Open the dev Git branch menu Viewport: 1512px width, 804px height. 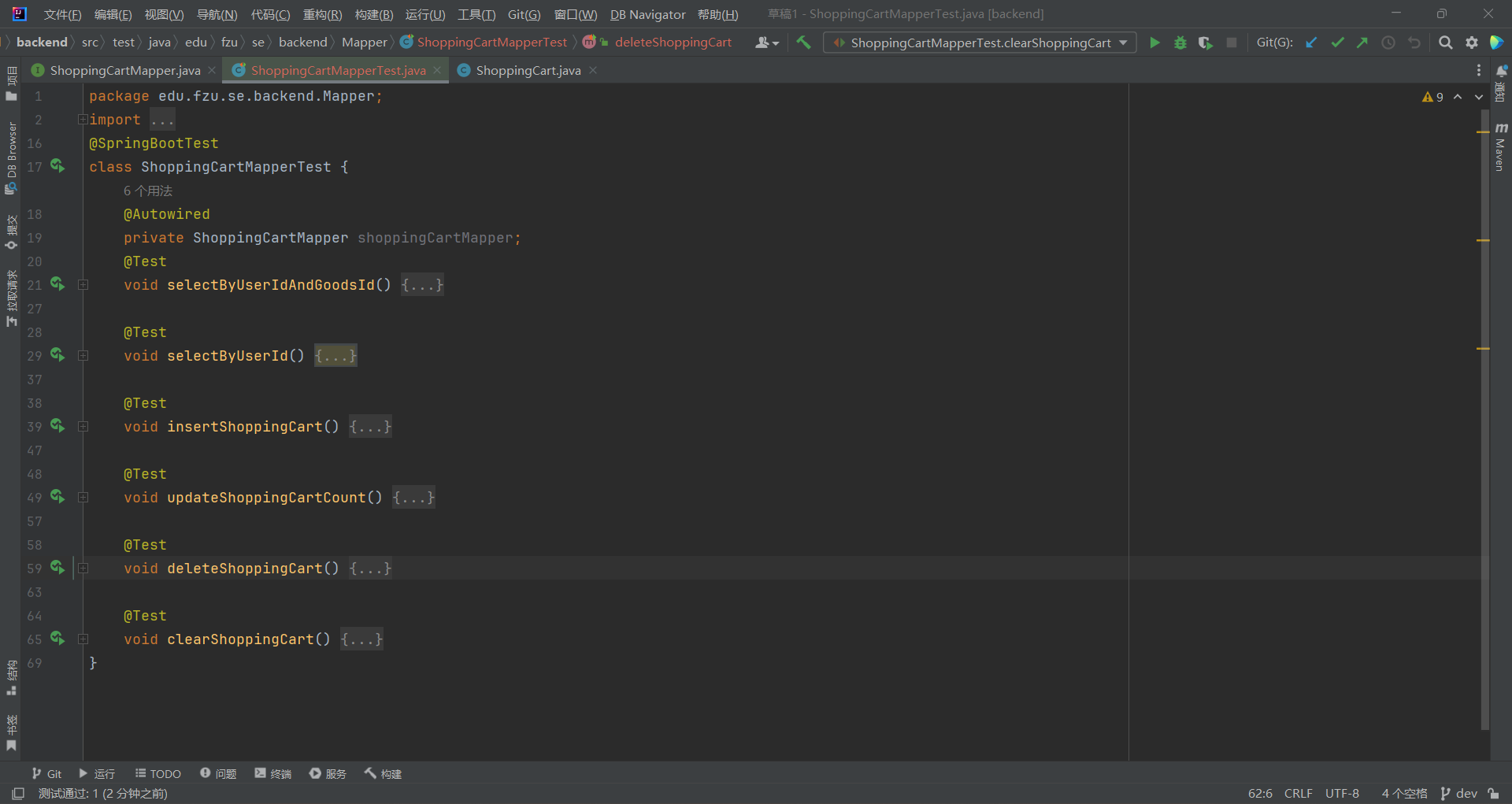(1459, 793)
